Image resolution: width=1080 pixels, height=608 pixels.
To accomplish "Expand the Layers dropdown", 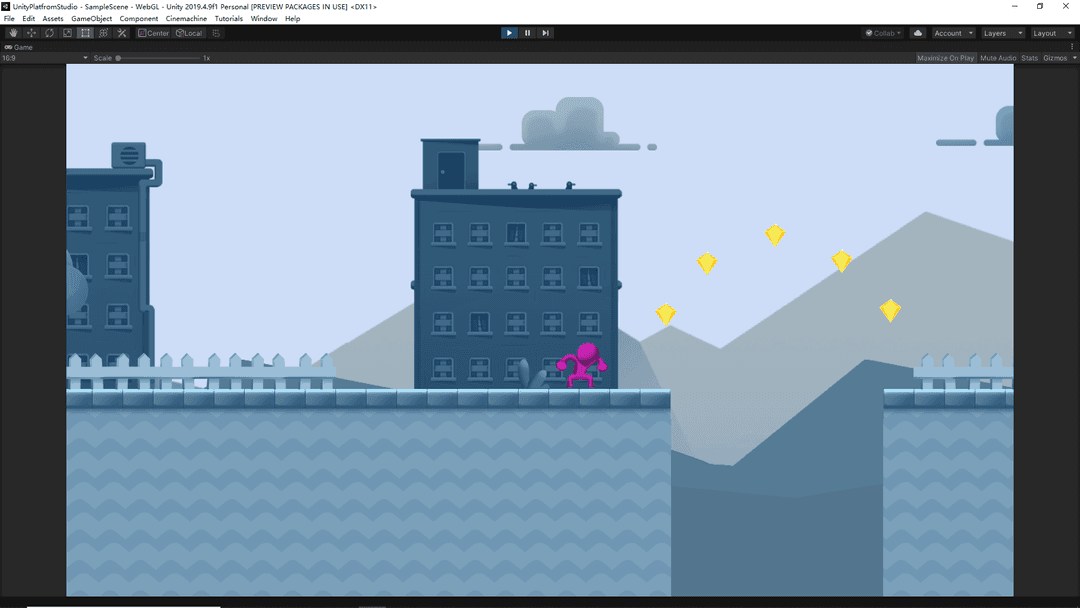I will 1003,33.
